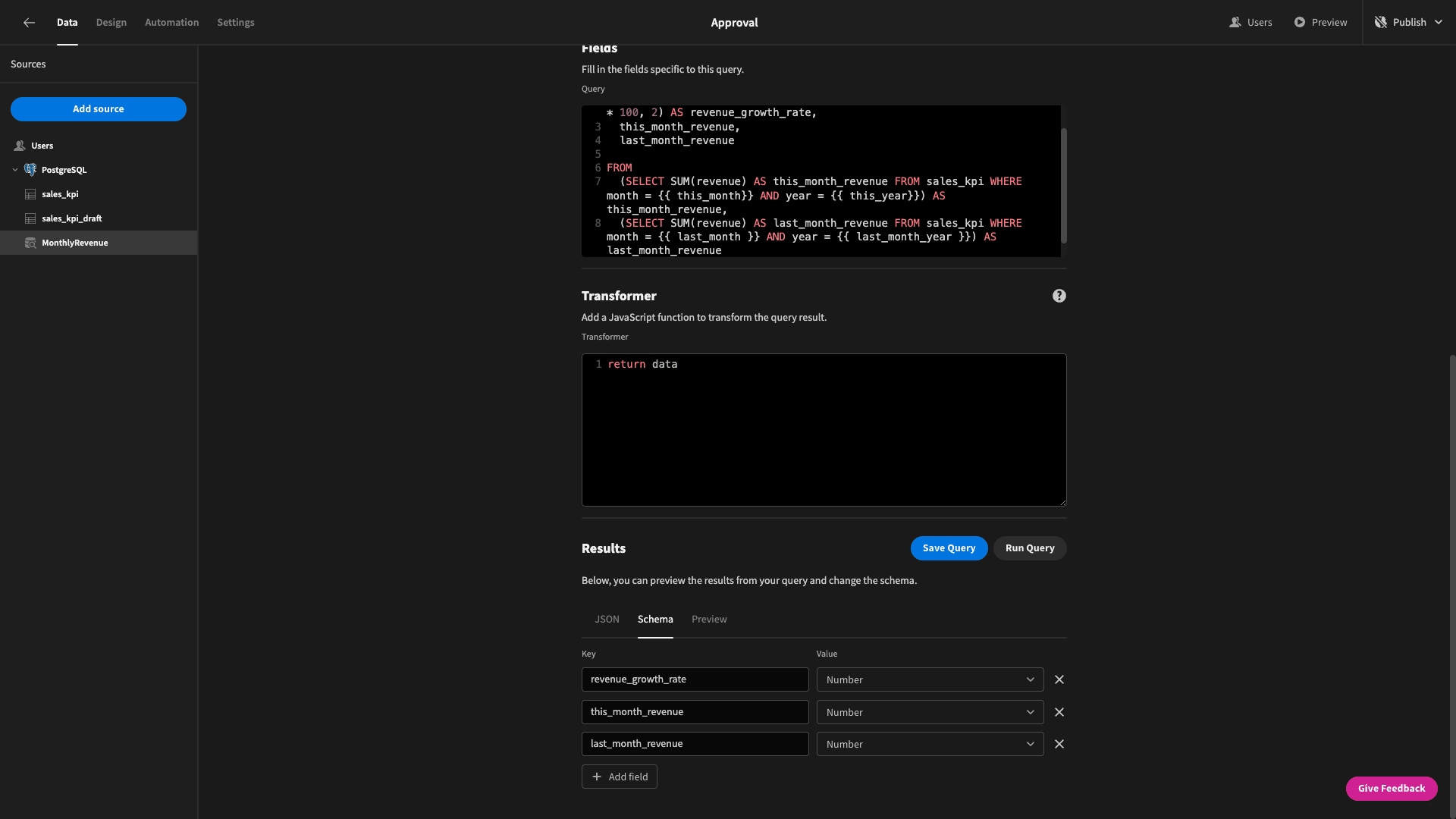Open type dropdown for last_month_revenue
The image size is (1456, 819).
(x=930, y=745)
